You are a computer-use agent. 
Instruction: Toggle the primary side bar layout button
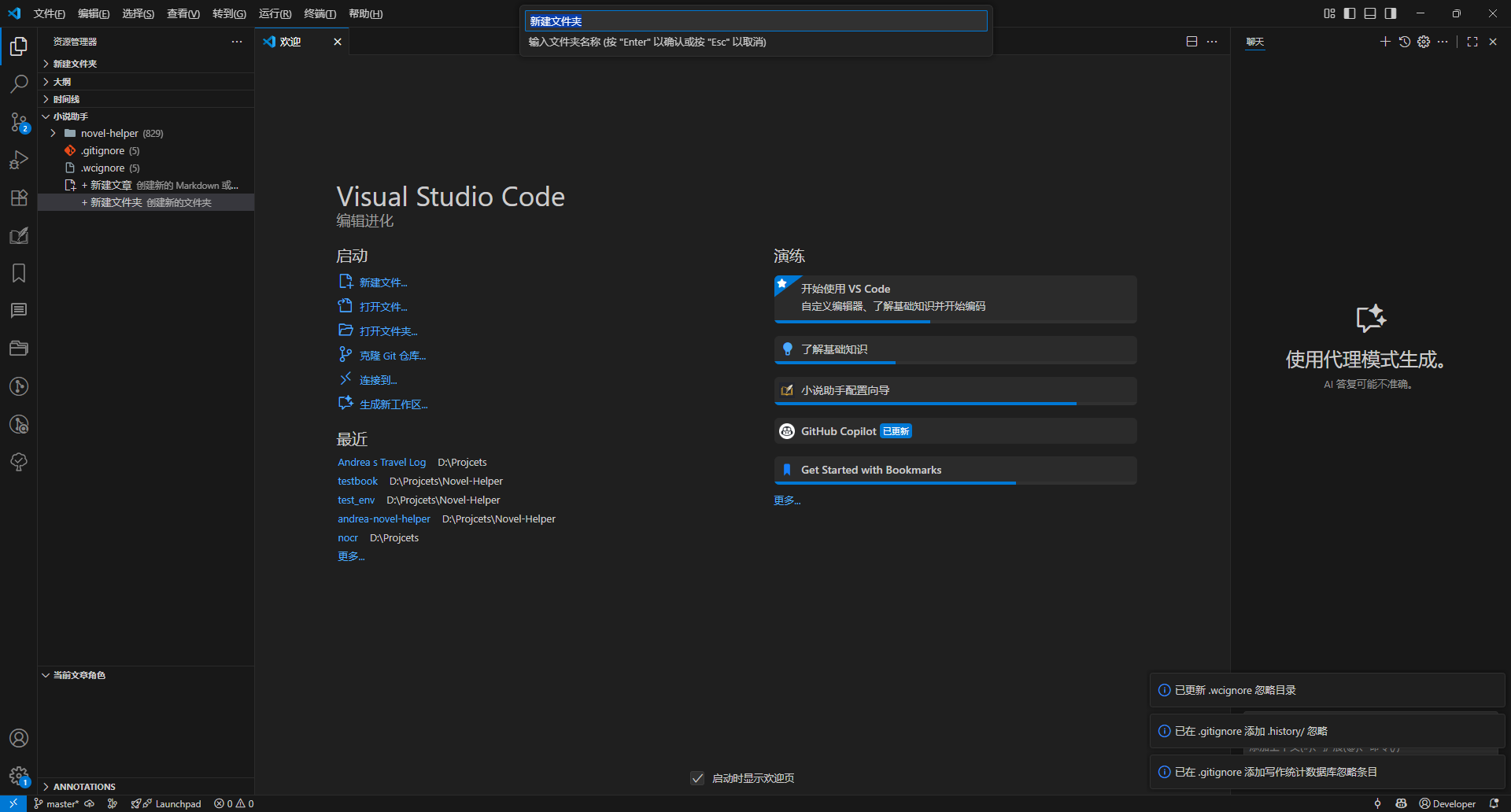point(1350,13)
